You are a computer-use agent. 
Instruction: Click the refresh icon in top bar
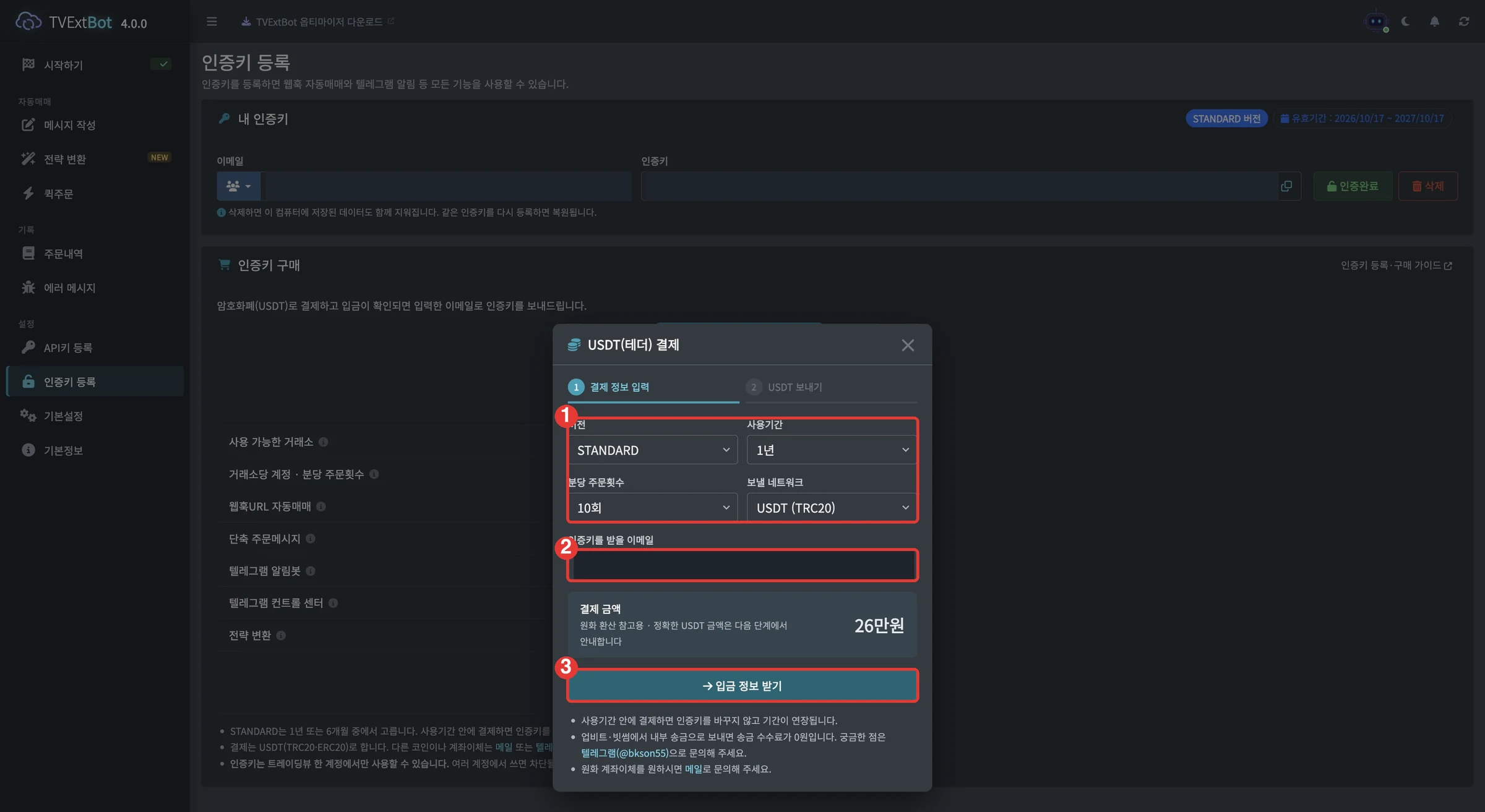tap(1463, 22)
